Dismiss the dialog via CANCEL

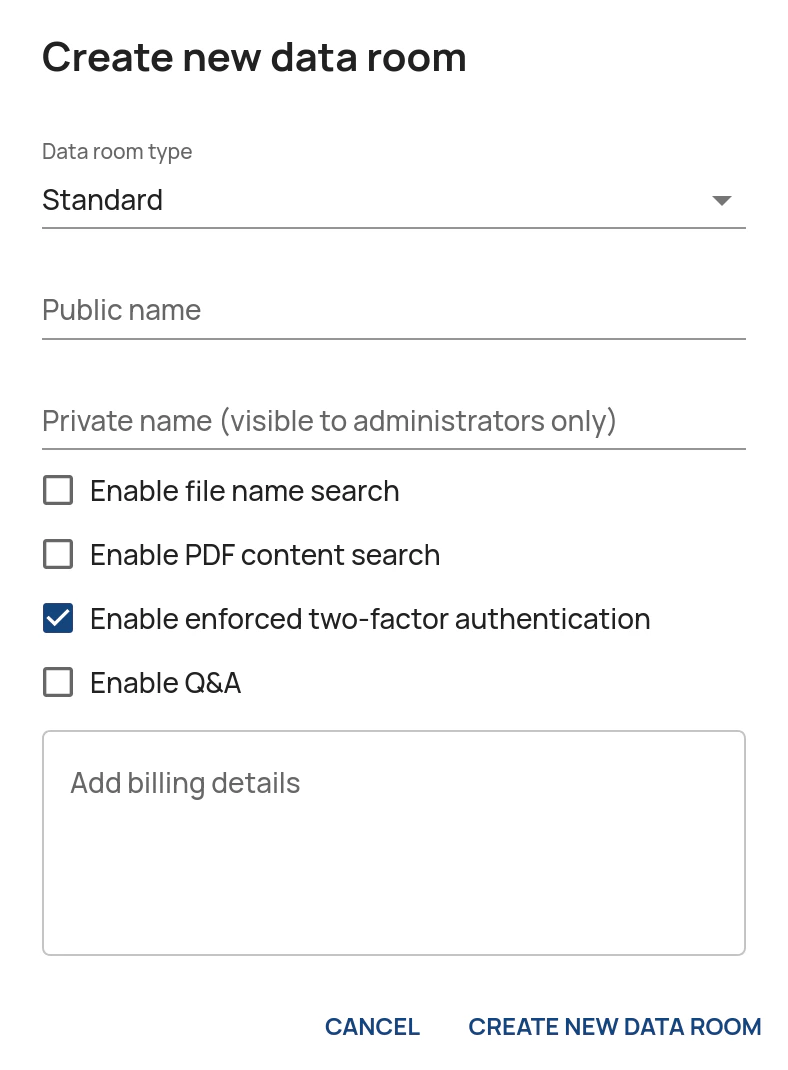[x=372, y=1026]
